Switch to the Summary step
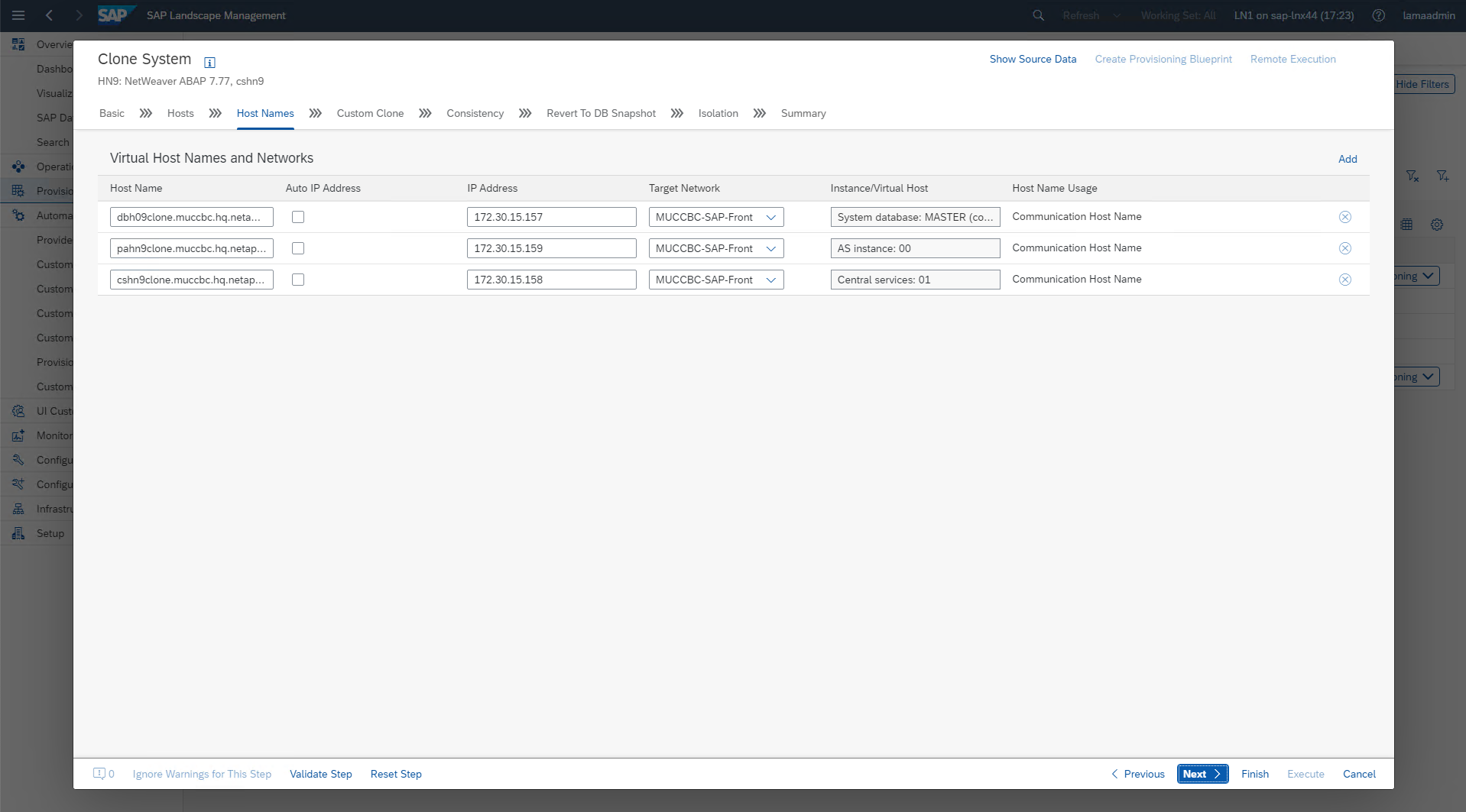The image size is (1466, 812). click(x=803, y=113)
